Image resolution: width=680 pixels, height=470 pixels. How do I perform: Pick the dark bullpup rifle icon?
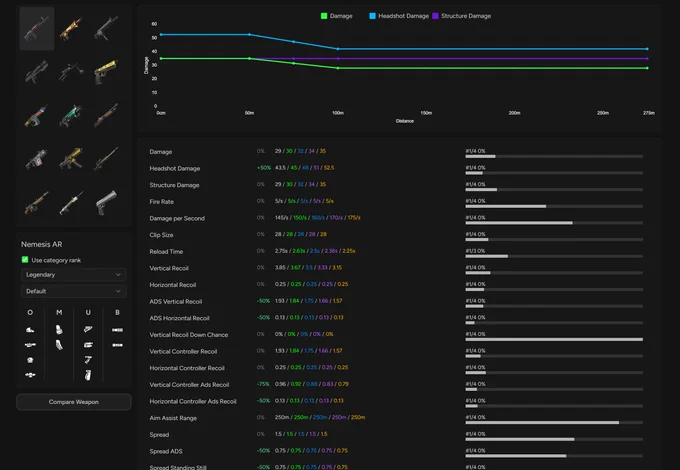tap(37, 72)
